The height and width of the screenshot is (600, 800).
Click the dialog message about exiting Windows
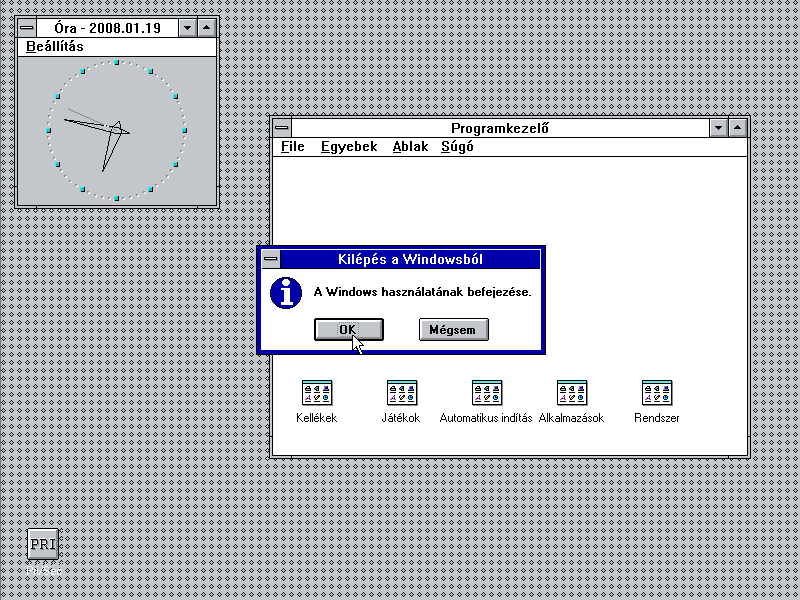coord(422,292)
